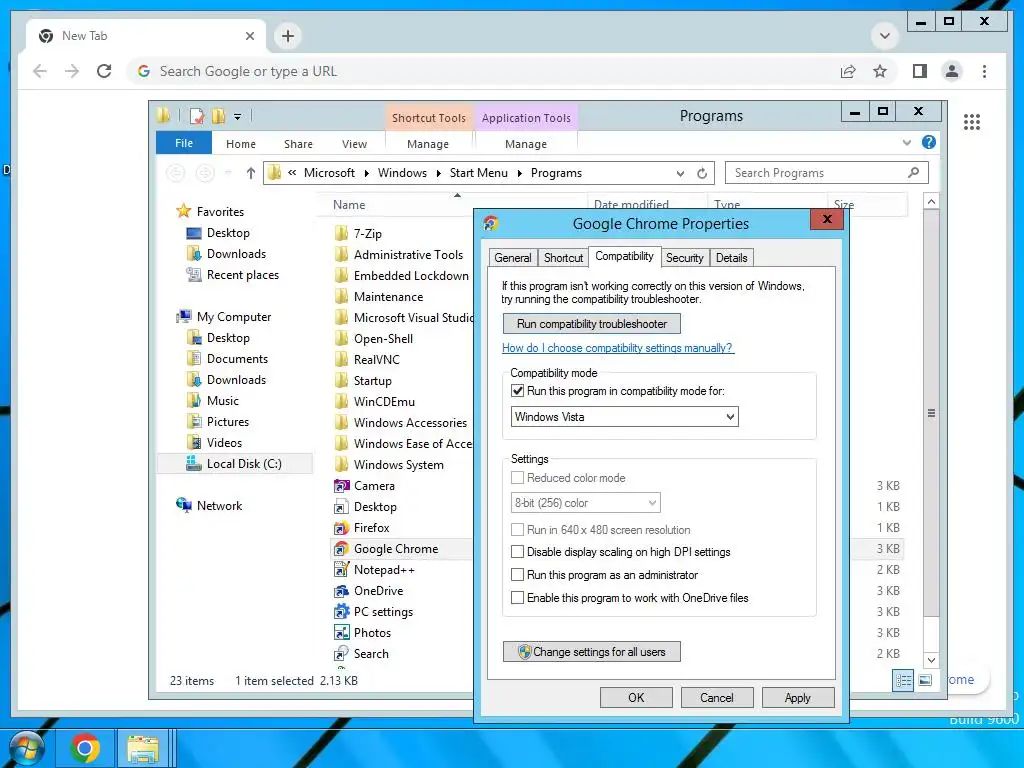Go up one folder level in Explorer
The width and height of the screenshot is (1024, 768).
(251, 173)
